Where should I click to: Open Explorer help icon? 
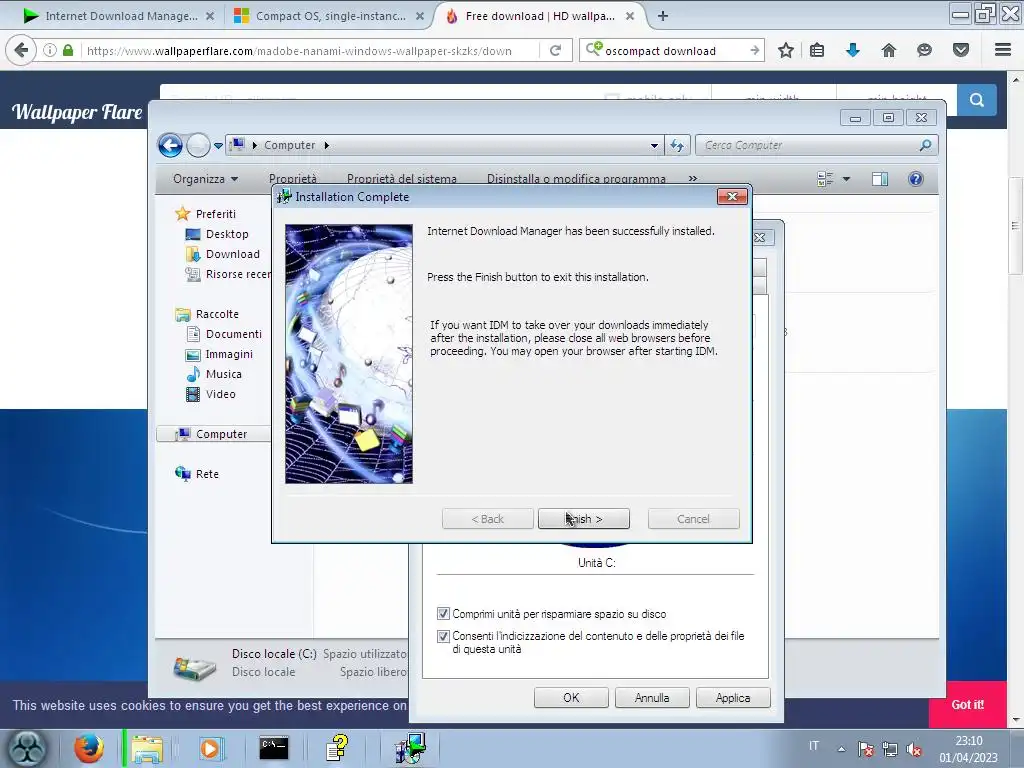[916, 179]
